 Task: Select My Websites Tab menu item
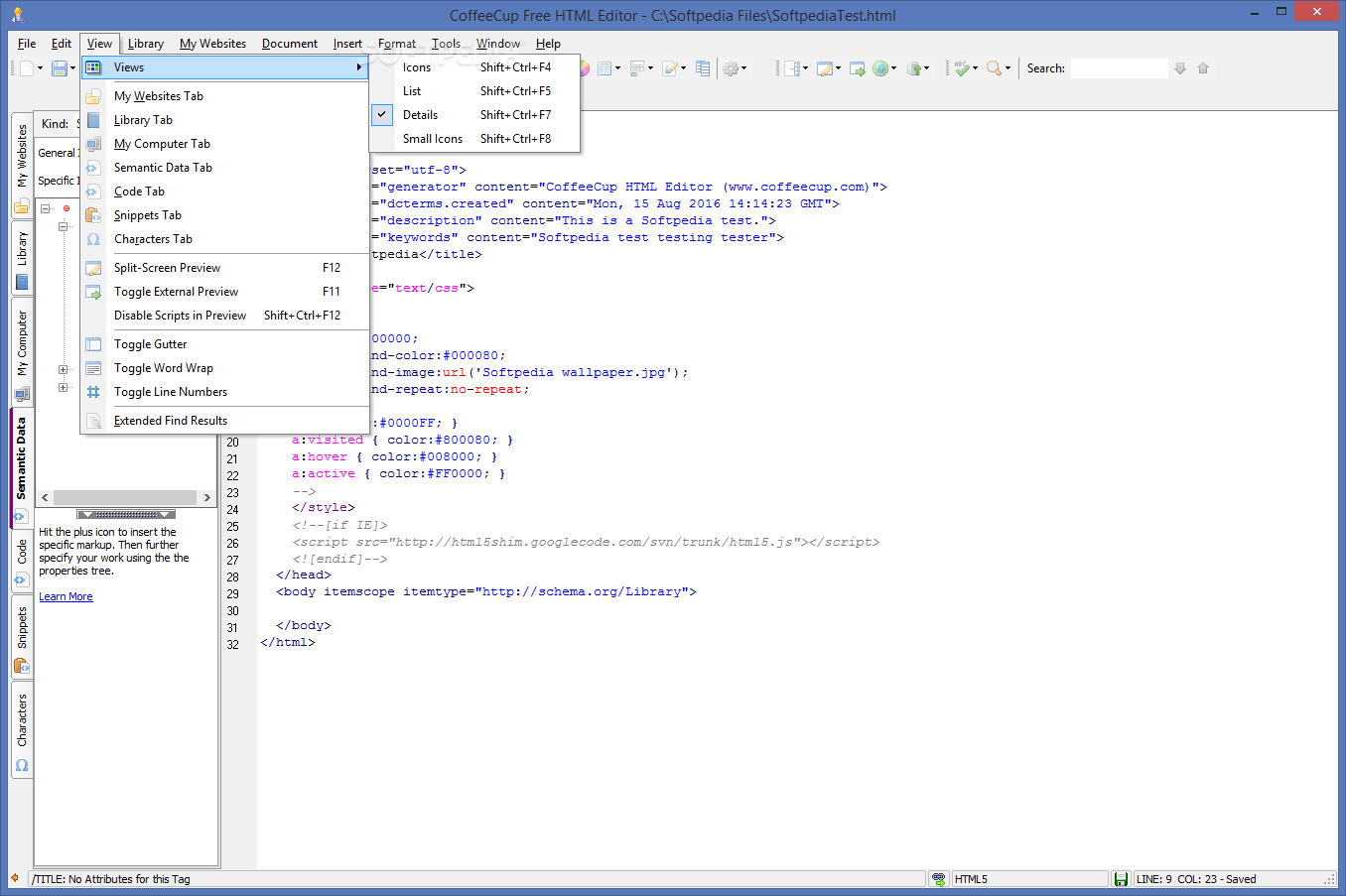[225, 96]
